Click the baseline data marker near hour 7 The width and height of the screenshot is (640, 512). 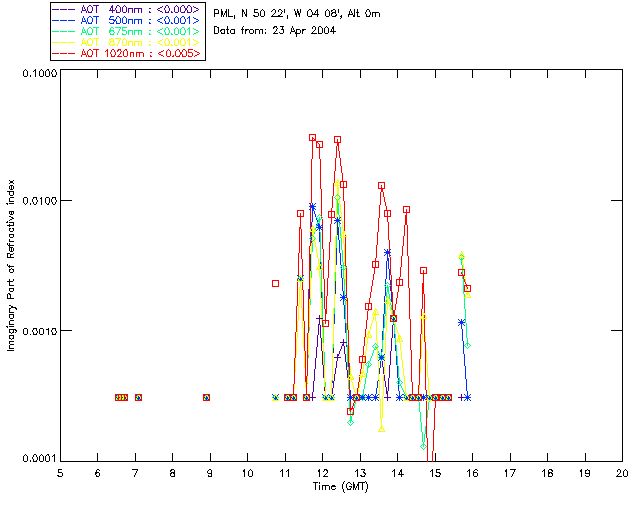[x=138, y=397]
